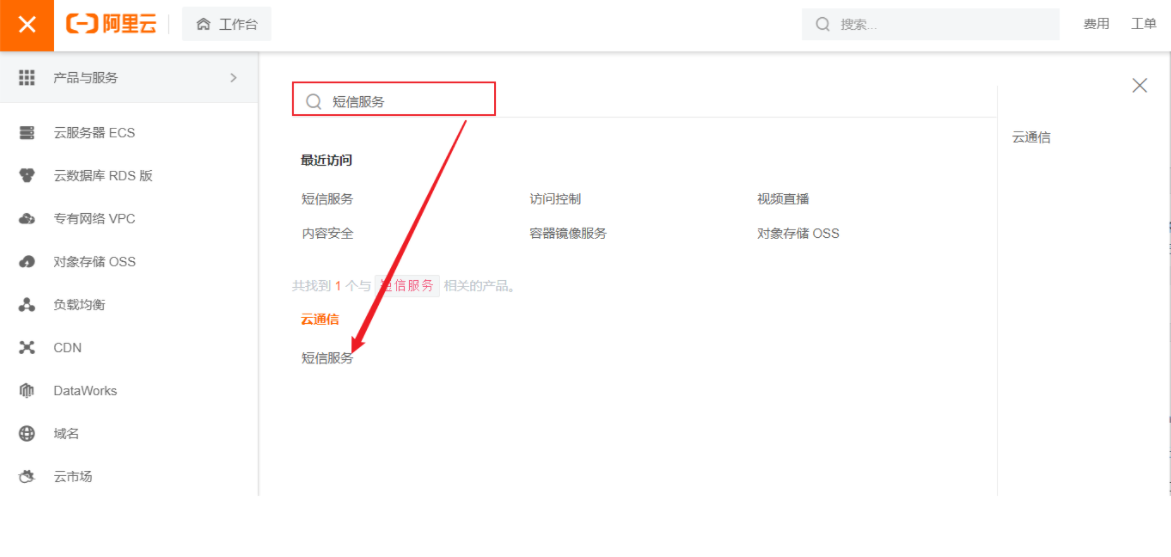Open the 工作台 workbench button

tap(227, 24)
